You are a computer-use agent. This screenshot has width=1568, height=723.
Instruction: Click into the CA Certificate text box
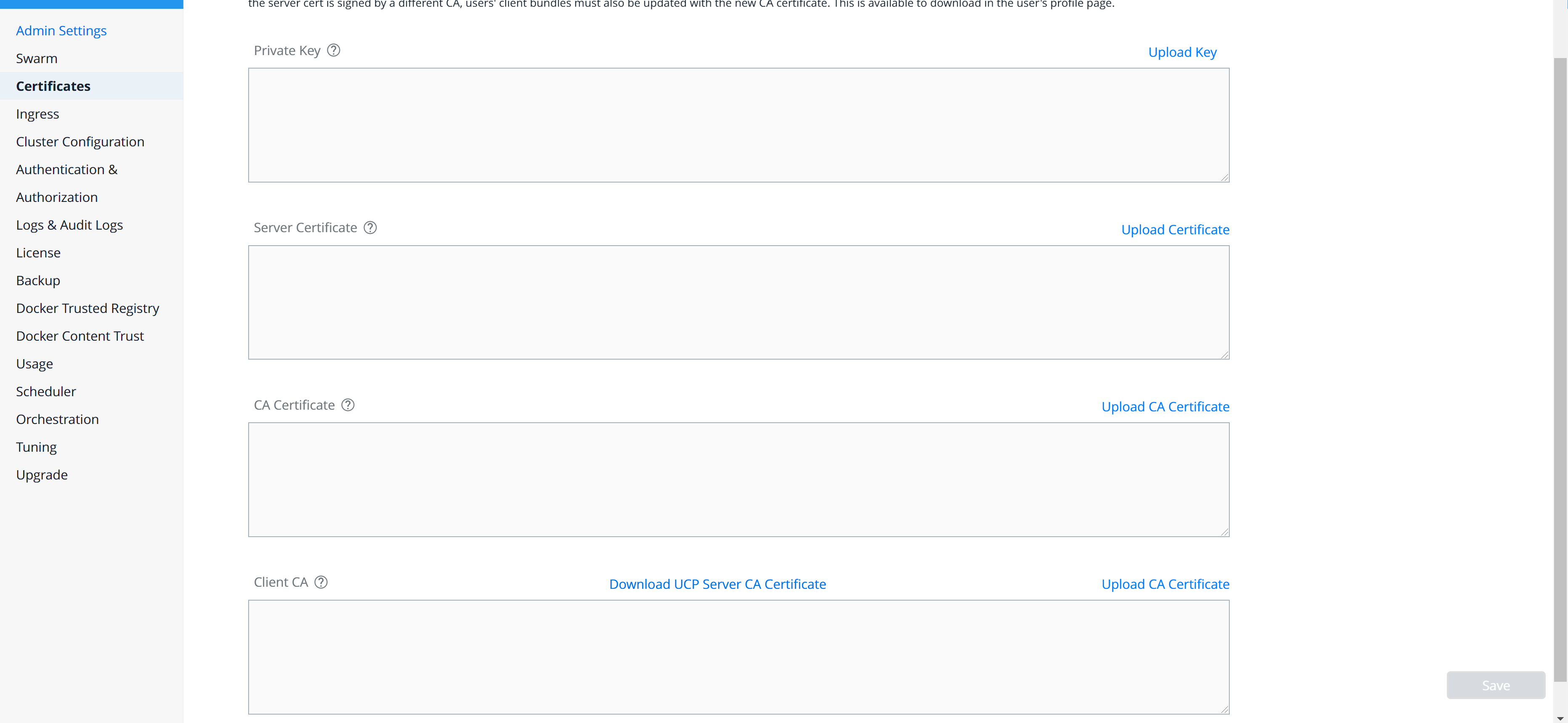coord(738,479)
